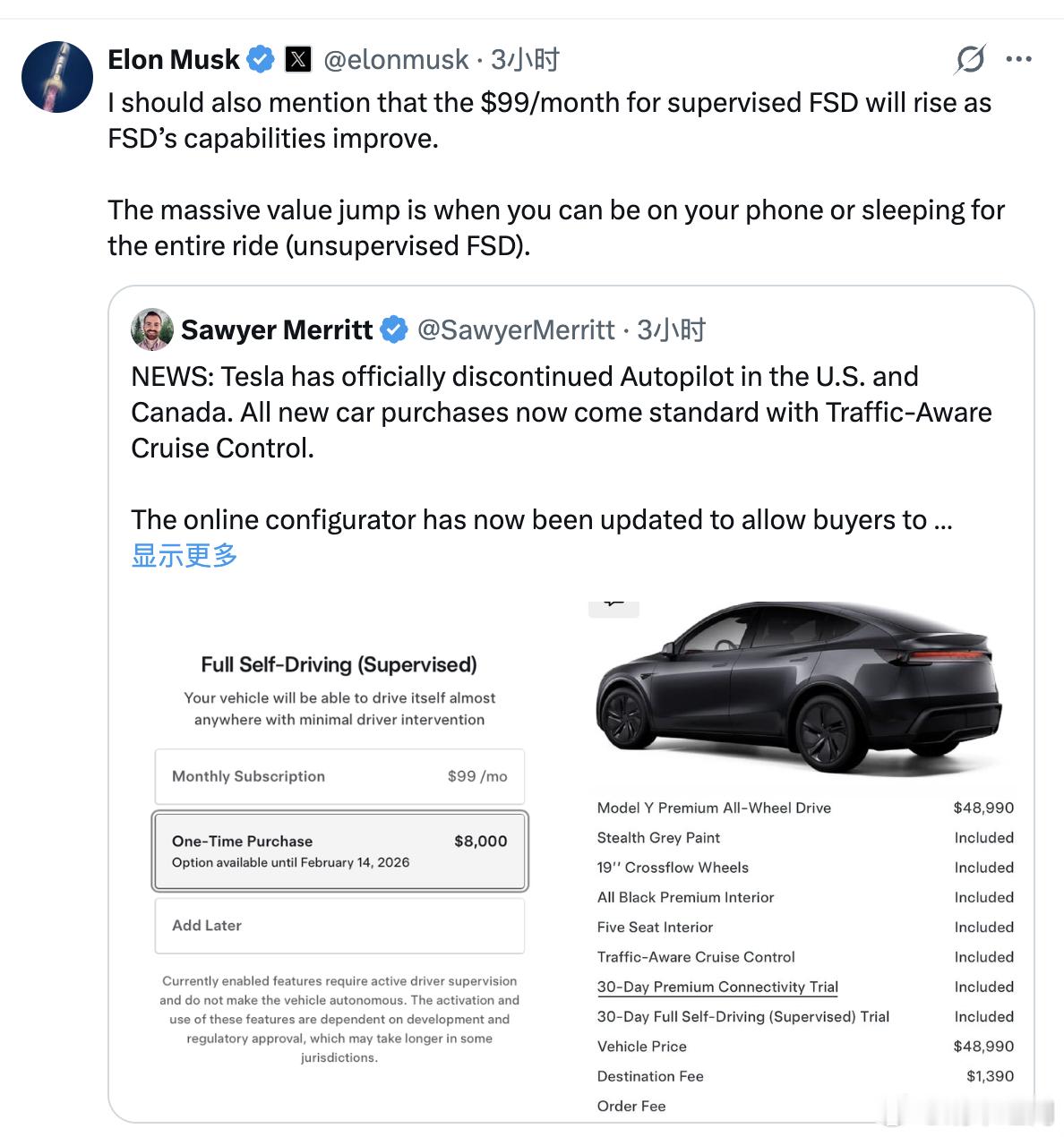Select the Monthly Subscription $99/mo option
The width and height of the screenshot is (1064, 1137).
339,776
